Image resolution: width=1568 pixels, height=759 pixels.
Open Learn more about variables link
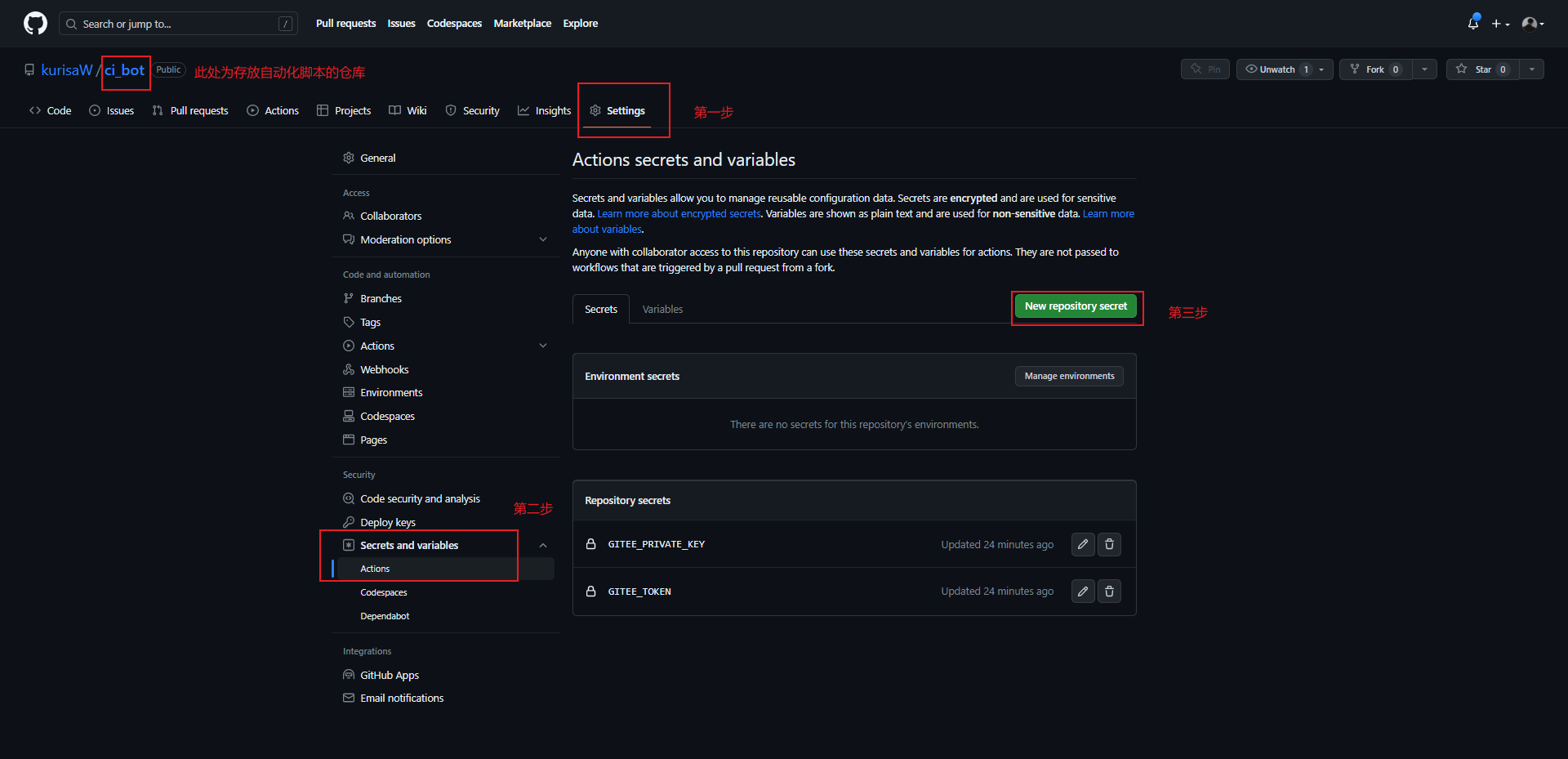tap(1108, 214)
